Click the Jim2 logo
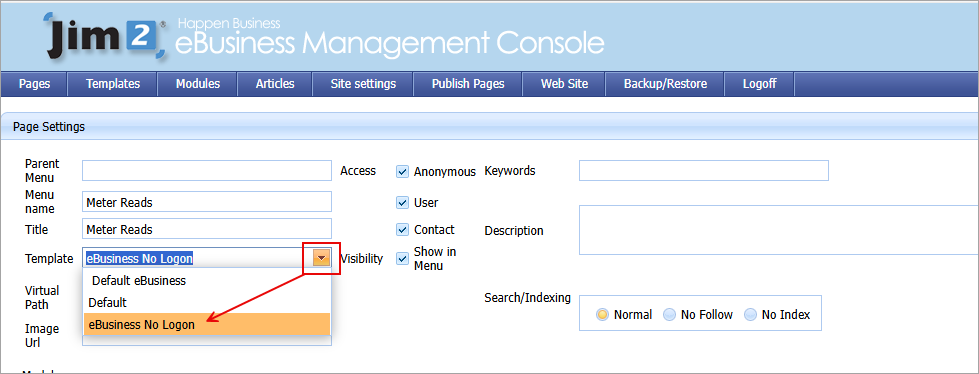Screen dimensions: 979x374 (105, 37)
